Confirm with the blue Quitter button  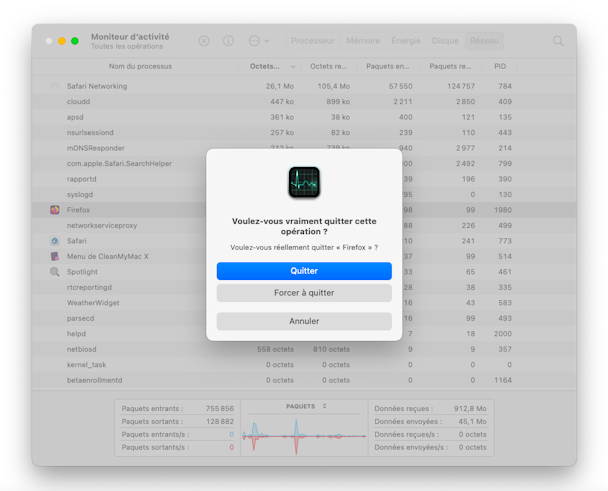pyautogui.click(x=304, y=271)
